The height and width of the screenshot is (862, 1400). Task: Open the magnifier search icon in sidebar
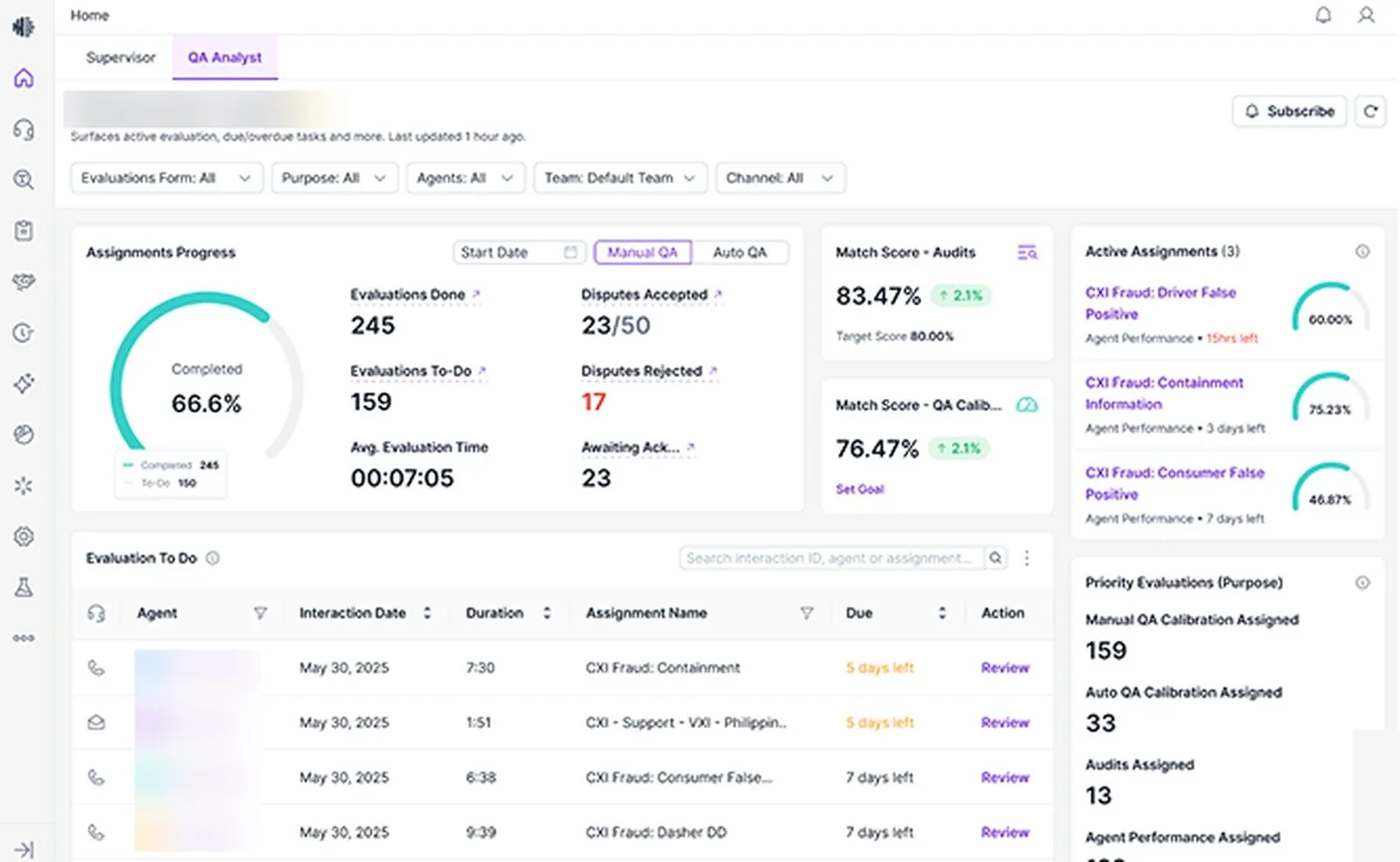24,180
